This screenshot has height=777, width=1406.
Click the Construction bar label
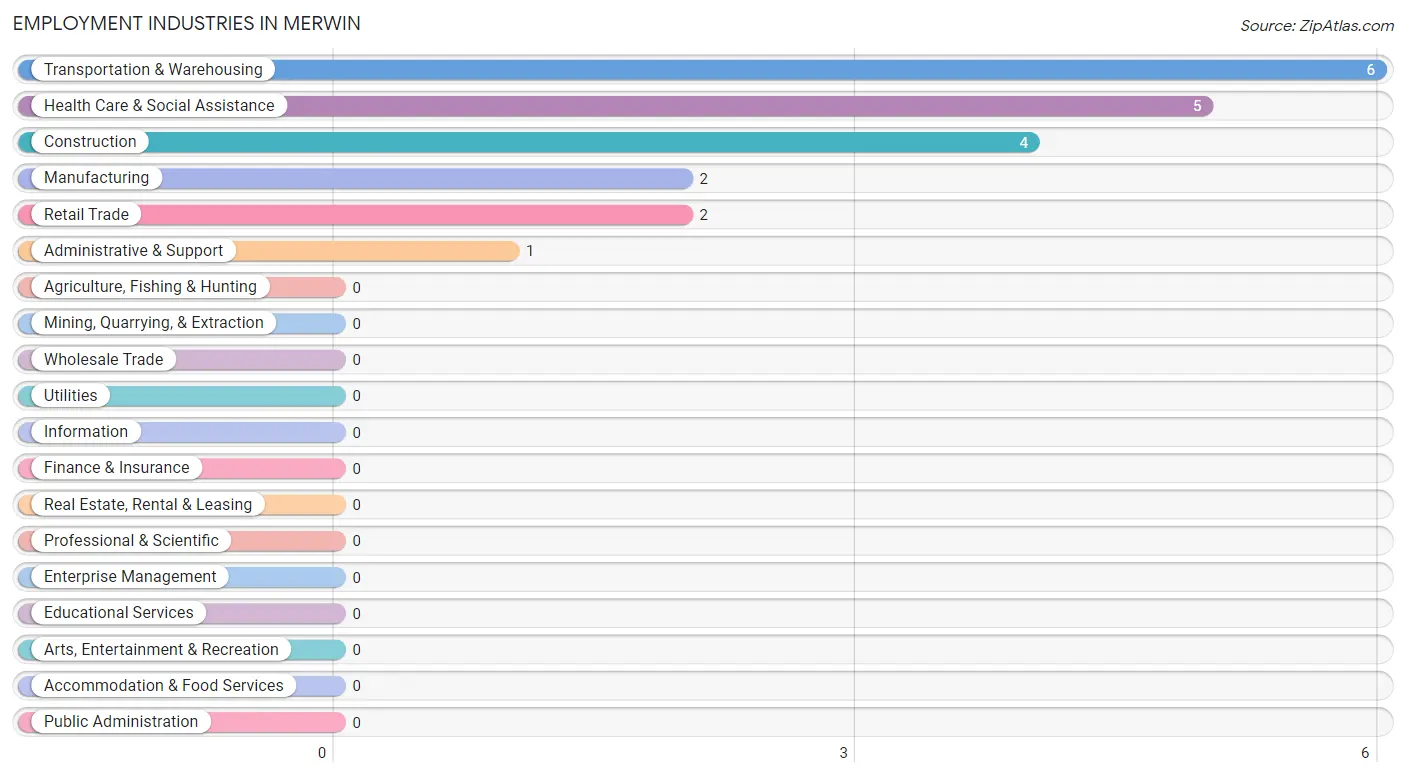pyautogui.click(x=90, y=141)
